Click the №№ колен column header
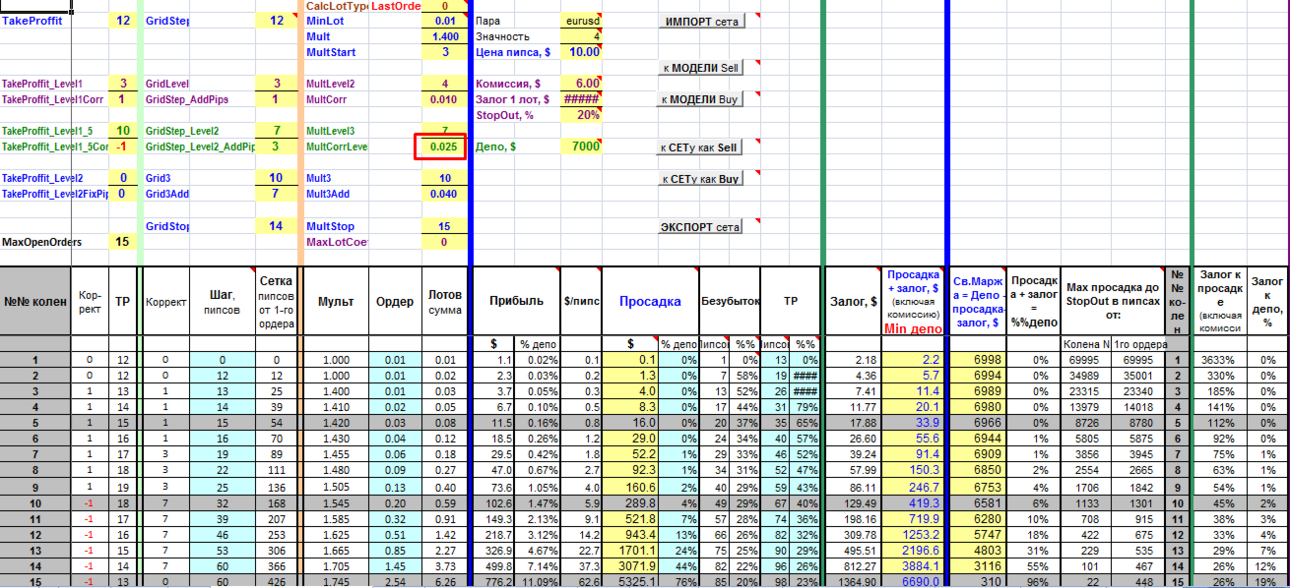 pyautogui.click(x=36, y=301)
